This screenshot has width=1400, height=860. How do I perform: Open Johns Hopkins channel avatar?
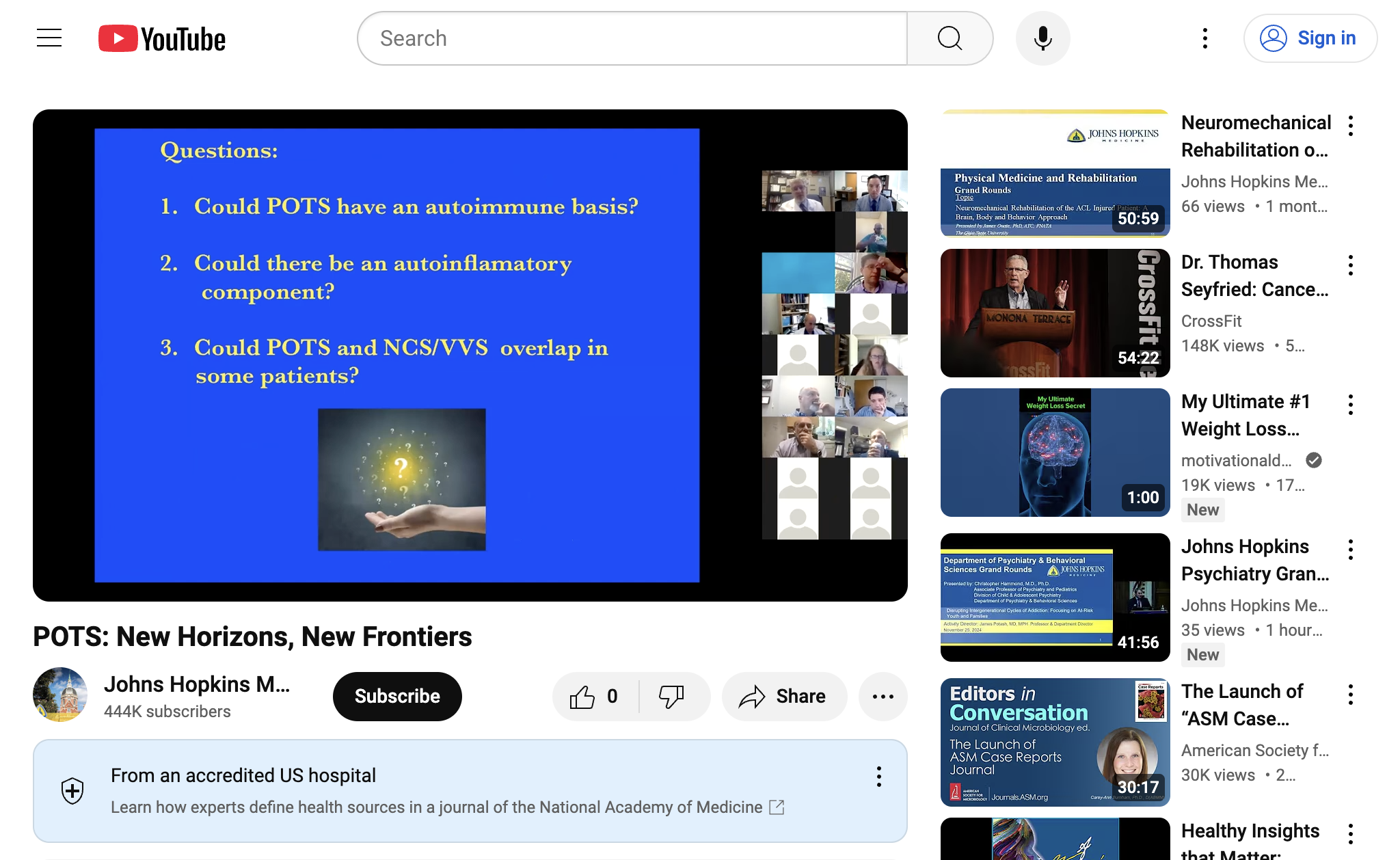tap(60, 695)
